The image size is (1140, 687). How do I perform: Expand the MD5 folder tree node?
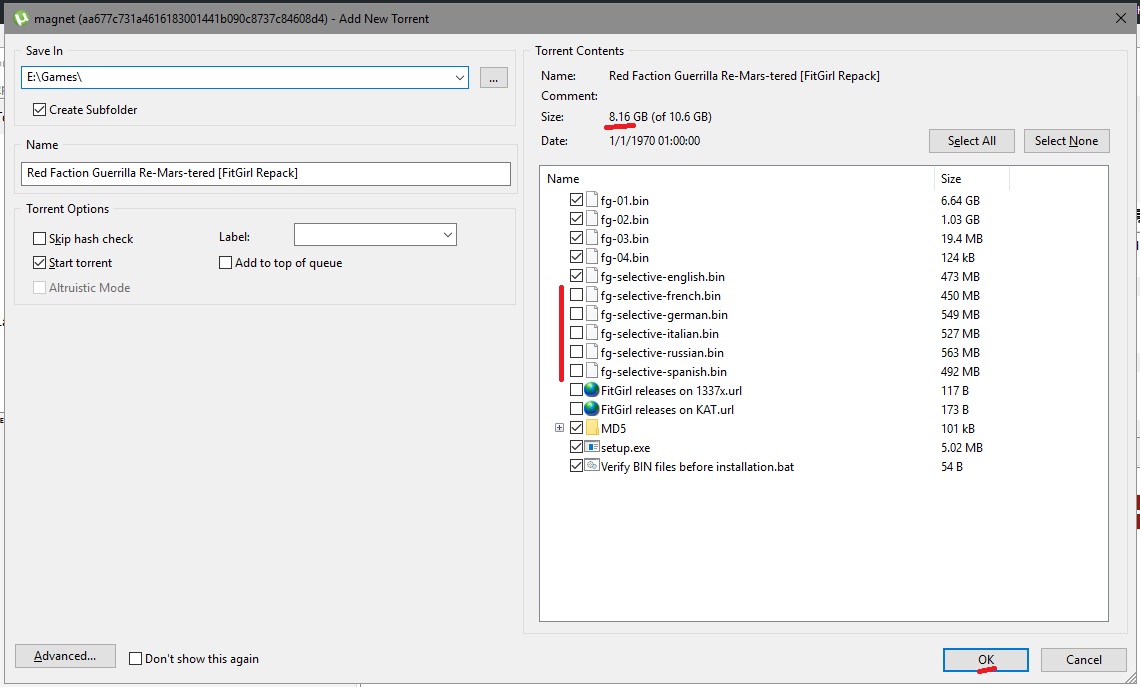(x=560, y=429)
